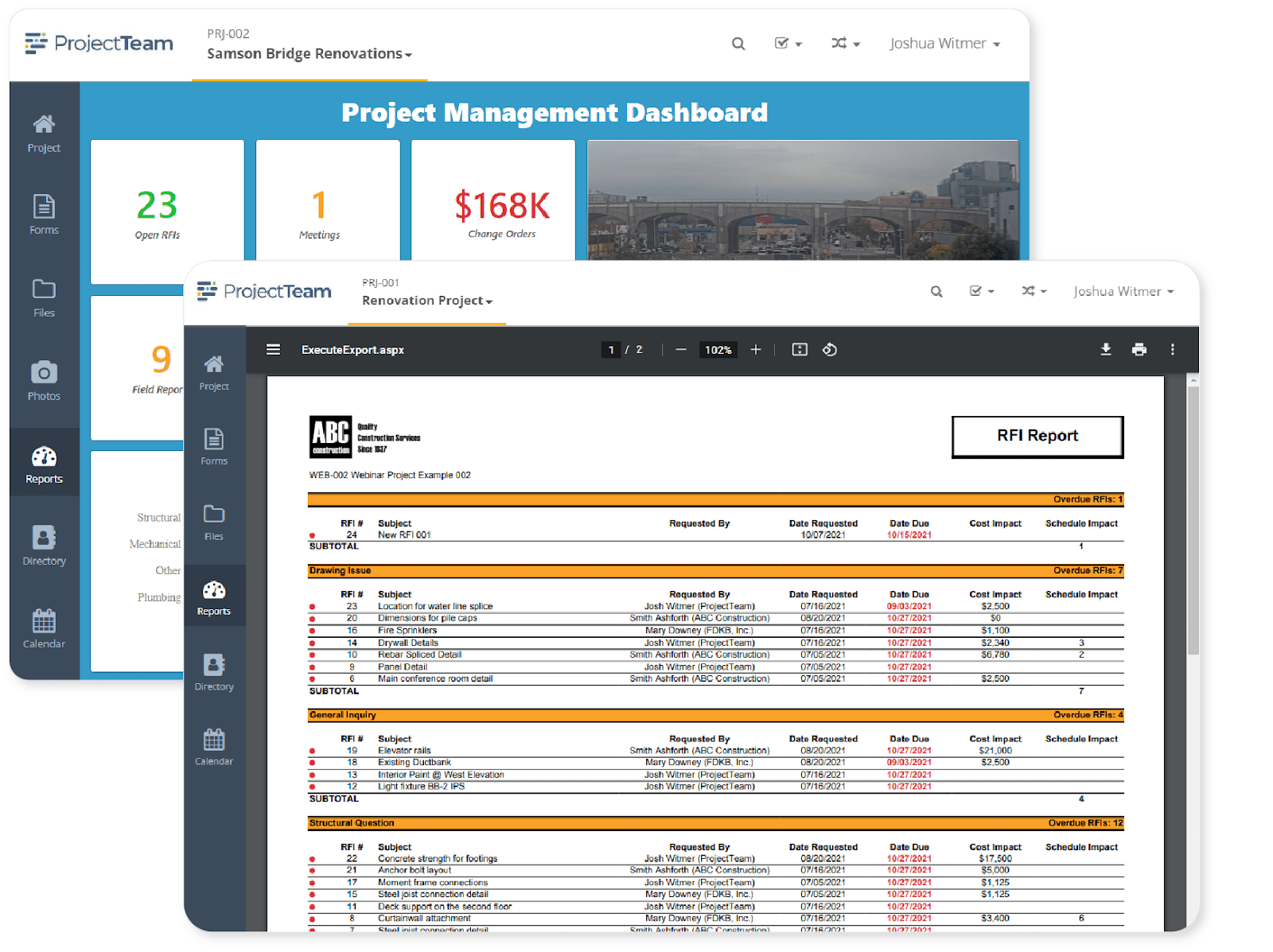1273x952 pixels.
Task: Open the PDF viewer's overflow menu
Action: pos(1174,349)
